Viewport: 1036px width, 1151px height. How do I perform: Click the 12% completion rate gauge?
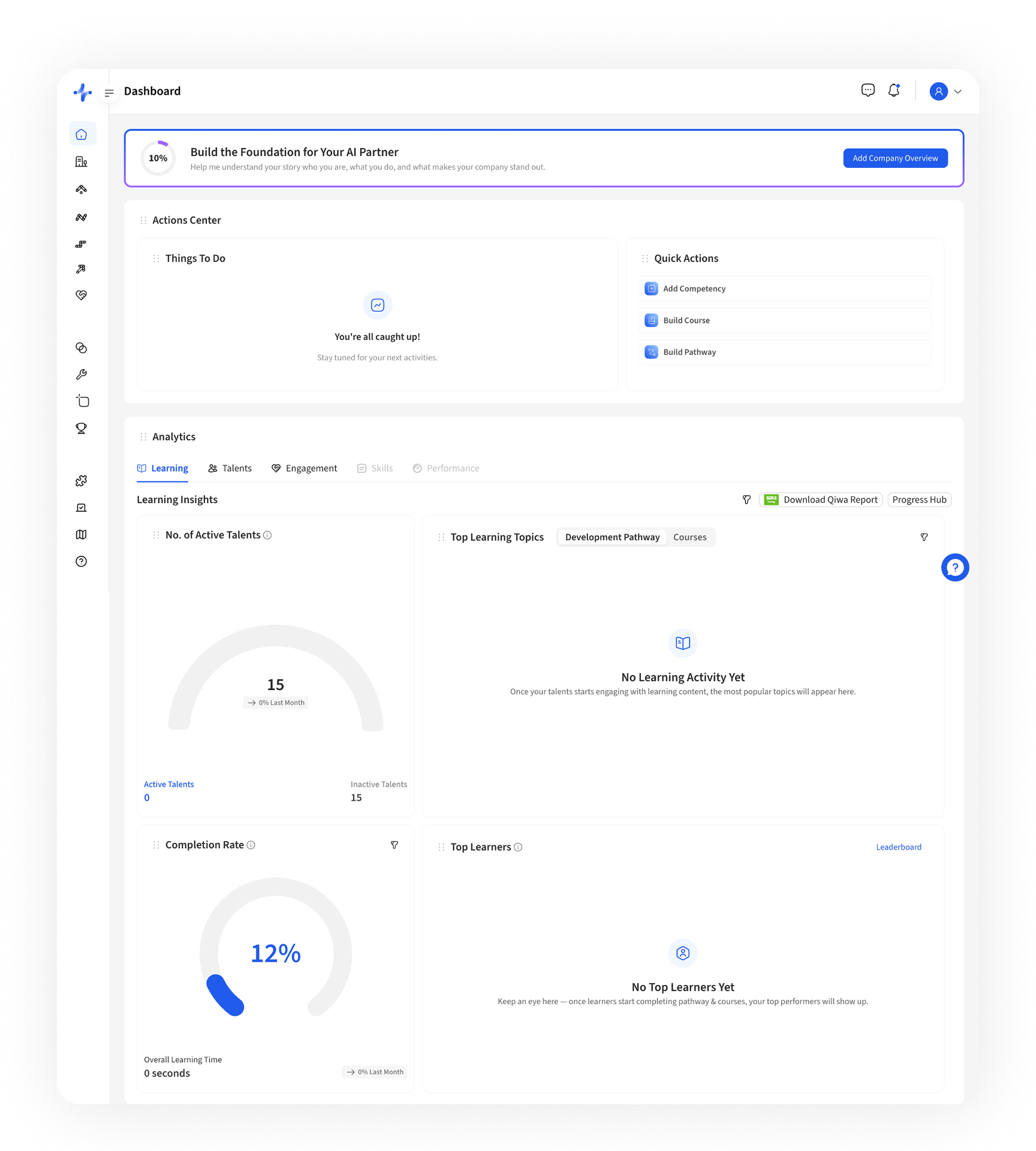[x=276, y=948]
